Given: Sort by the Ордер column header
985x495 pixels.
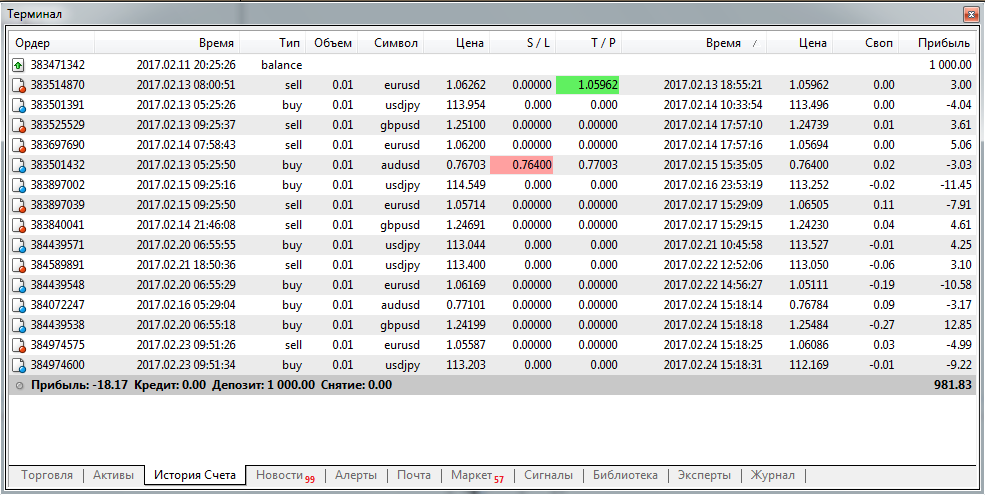Looking at the screenshot, I should (53, 43).
